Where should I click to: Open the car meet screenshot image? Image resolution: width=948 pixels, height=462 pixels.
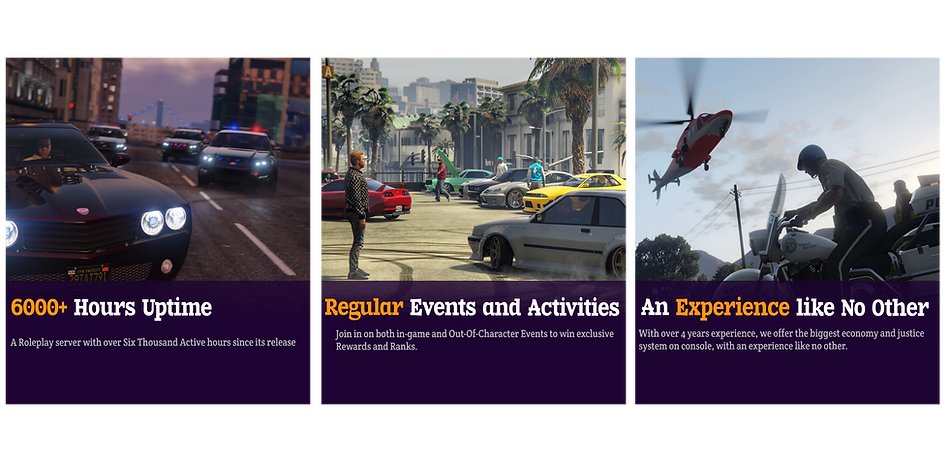[473, 169]
